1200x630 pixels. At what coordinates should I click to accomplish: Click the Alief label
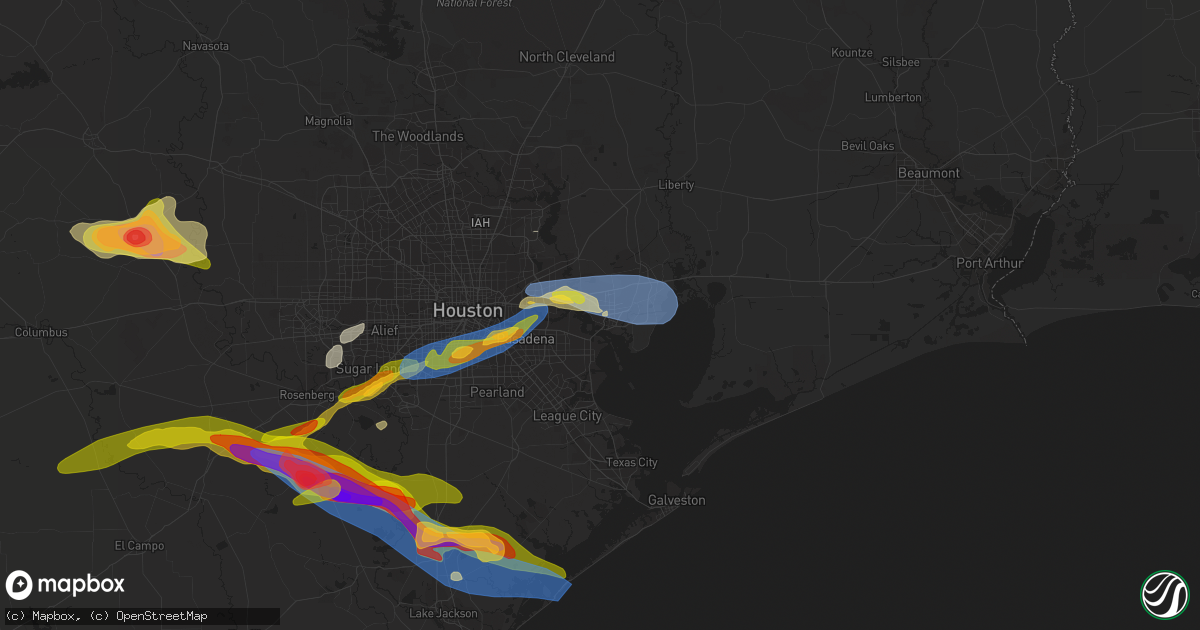(384, 330)
